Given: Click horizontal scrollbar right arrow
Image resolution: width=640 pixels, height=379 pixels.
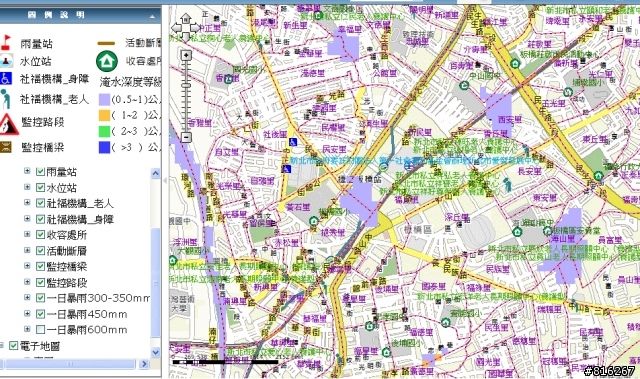Looking at the screenshot, I should click(144, 363).
